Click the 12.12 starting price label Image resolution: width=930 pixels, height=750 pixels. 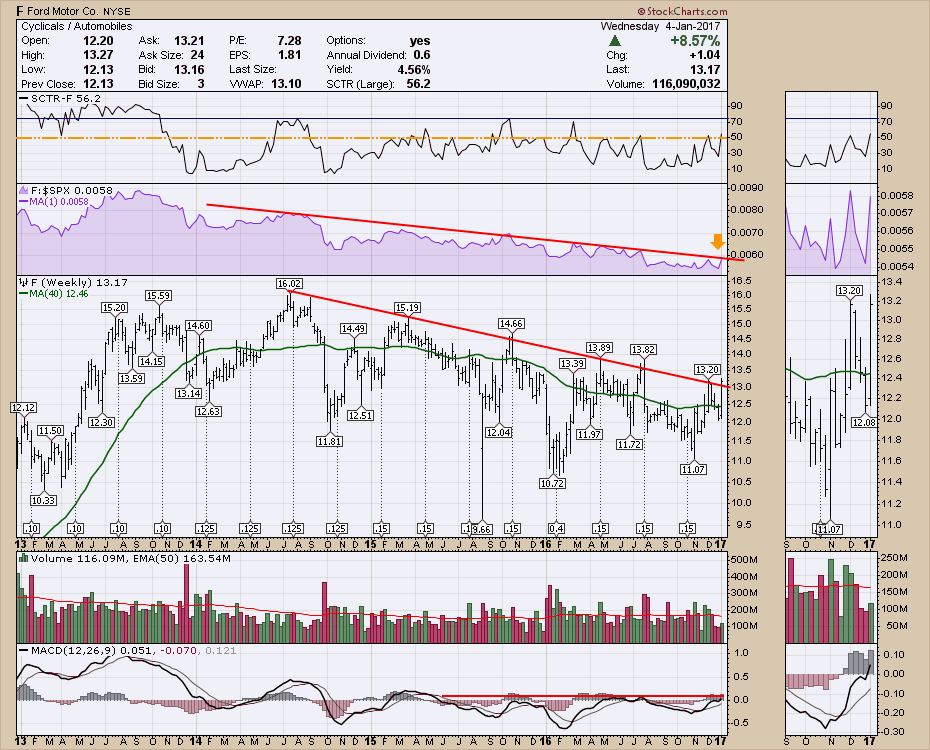click(23, 408)
